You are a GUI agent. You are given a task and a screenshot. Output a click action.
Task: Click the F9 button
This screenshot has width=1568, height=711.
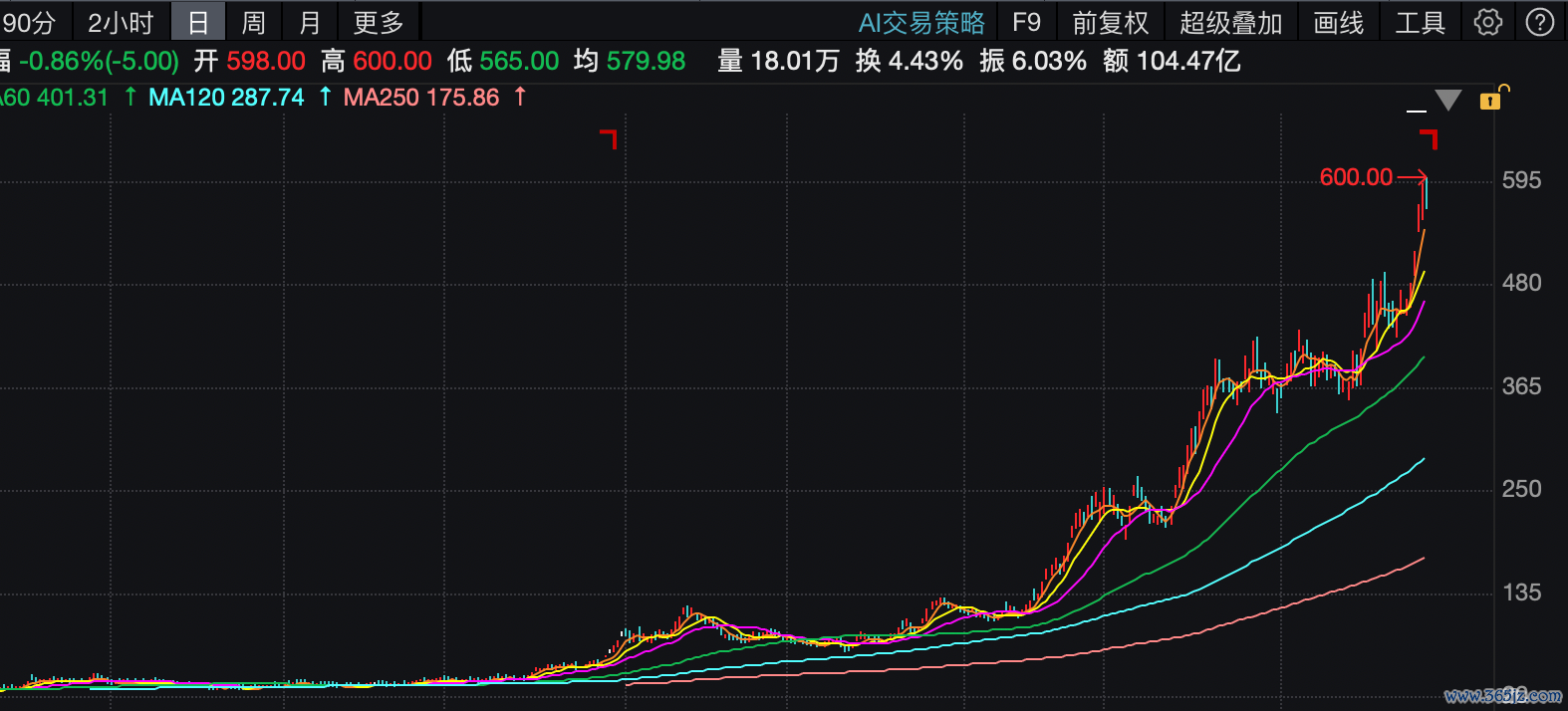1026,22
